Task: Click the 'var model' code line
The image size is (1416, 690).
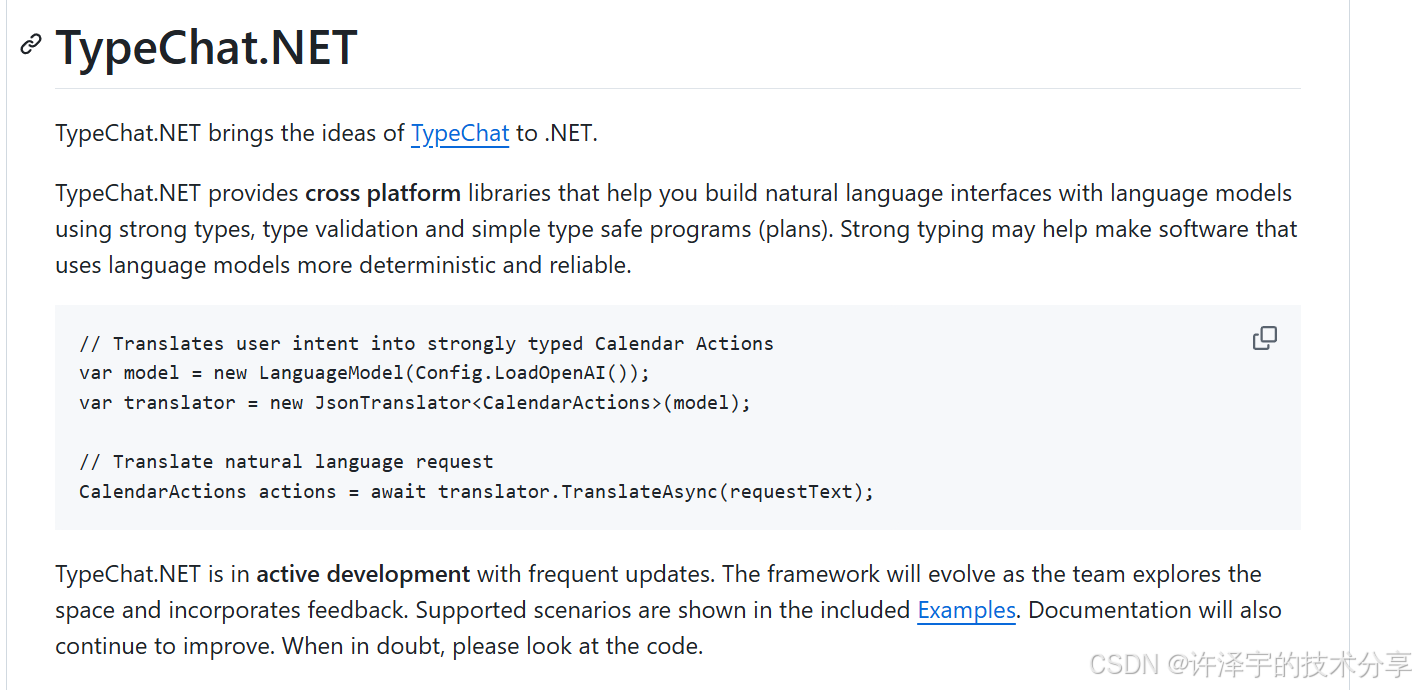Action: tap(364, 373)
